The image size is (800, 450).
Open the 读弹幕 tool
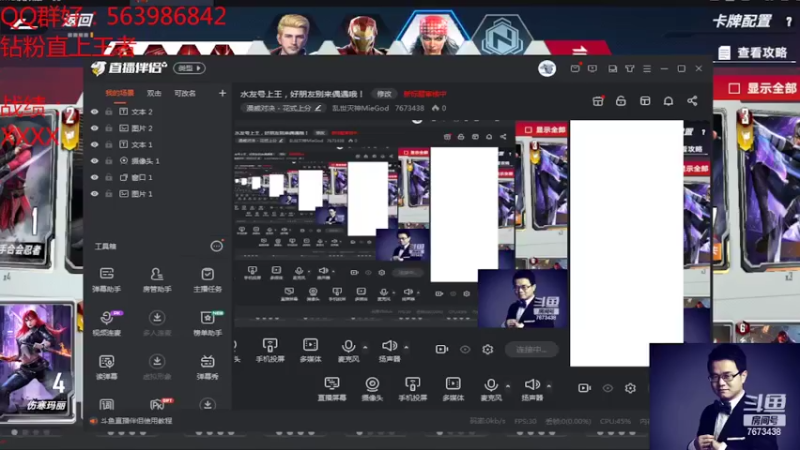tap(107, 367)
